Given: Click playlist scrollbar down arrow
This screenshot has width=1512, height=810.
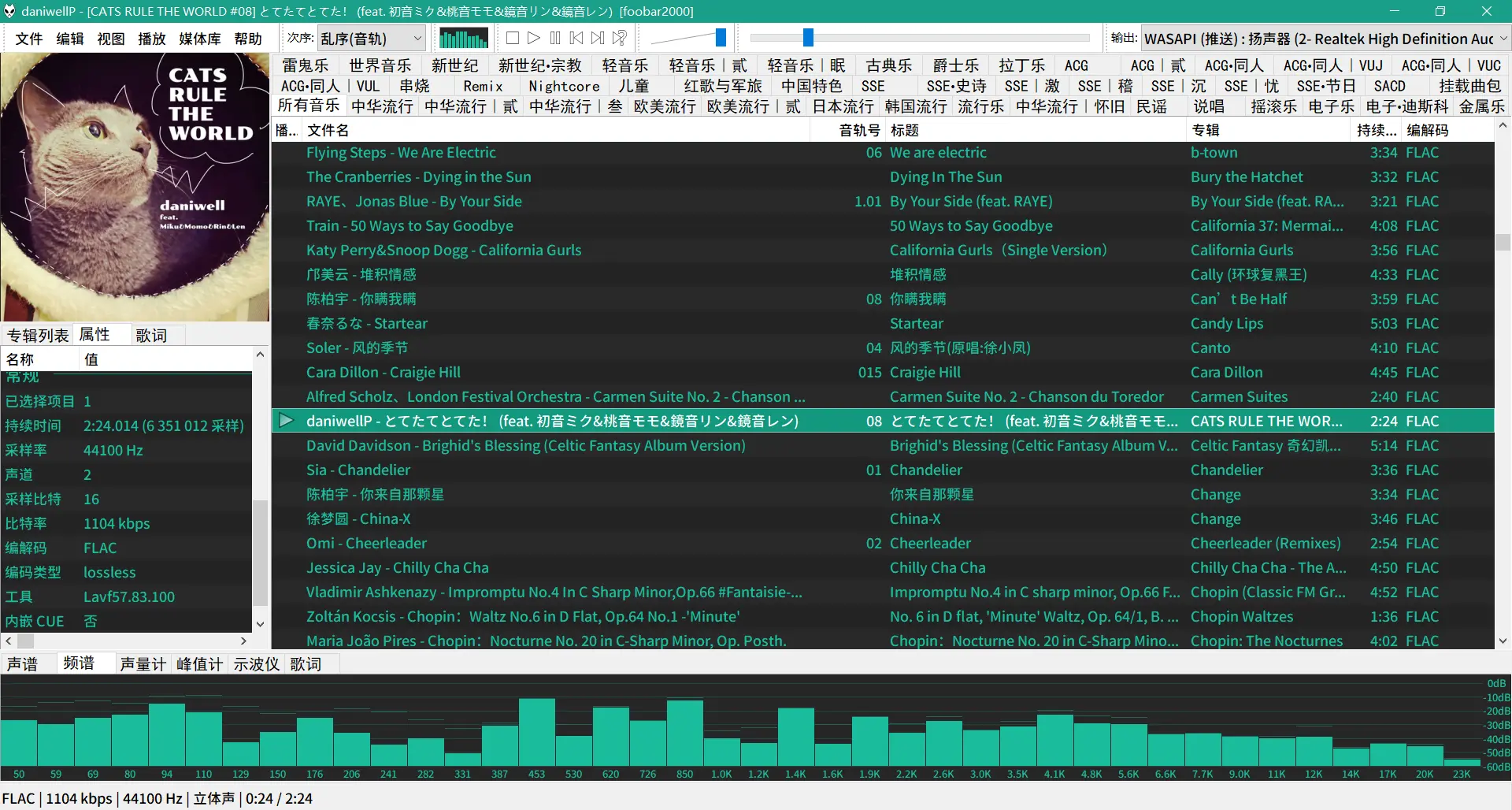Looking at the screenshot, I should [x=1503, y=641].
